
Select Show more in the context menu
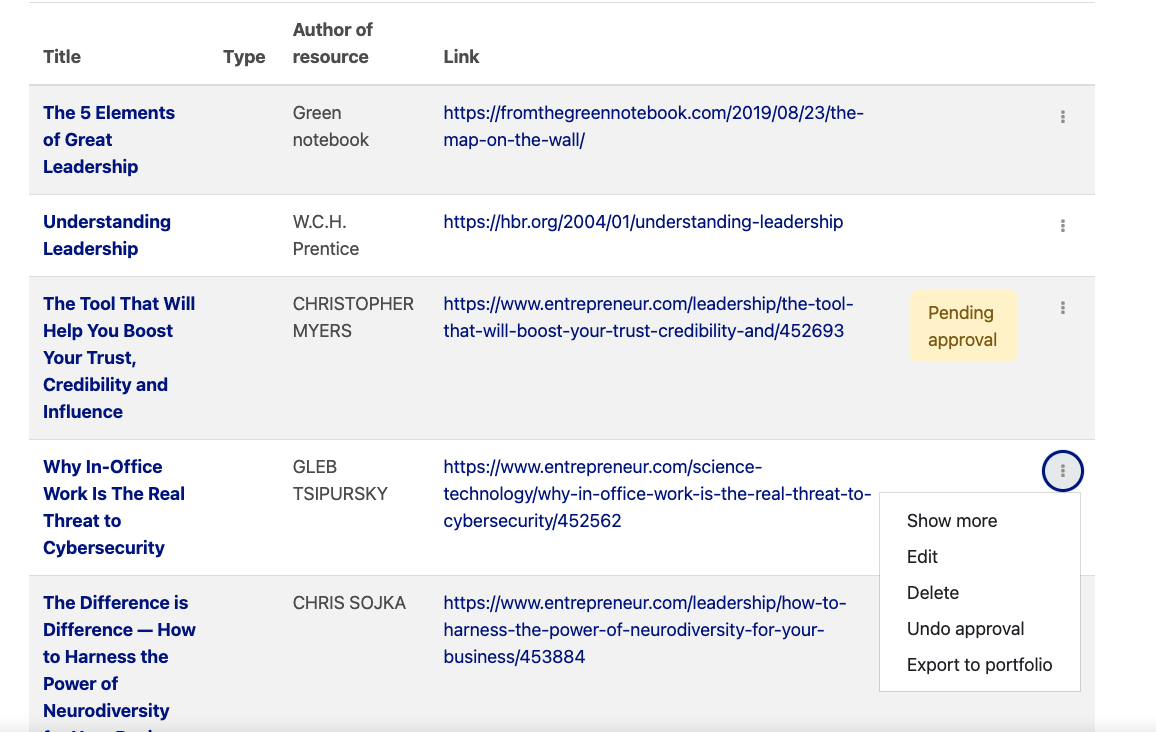(x=952, y=520)
